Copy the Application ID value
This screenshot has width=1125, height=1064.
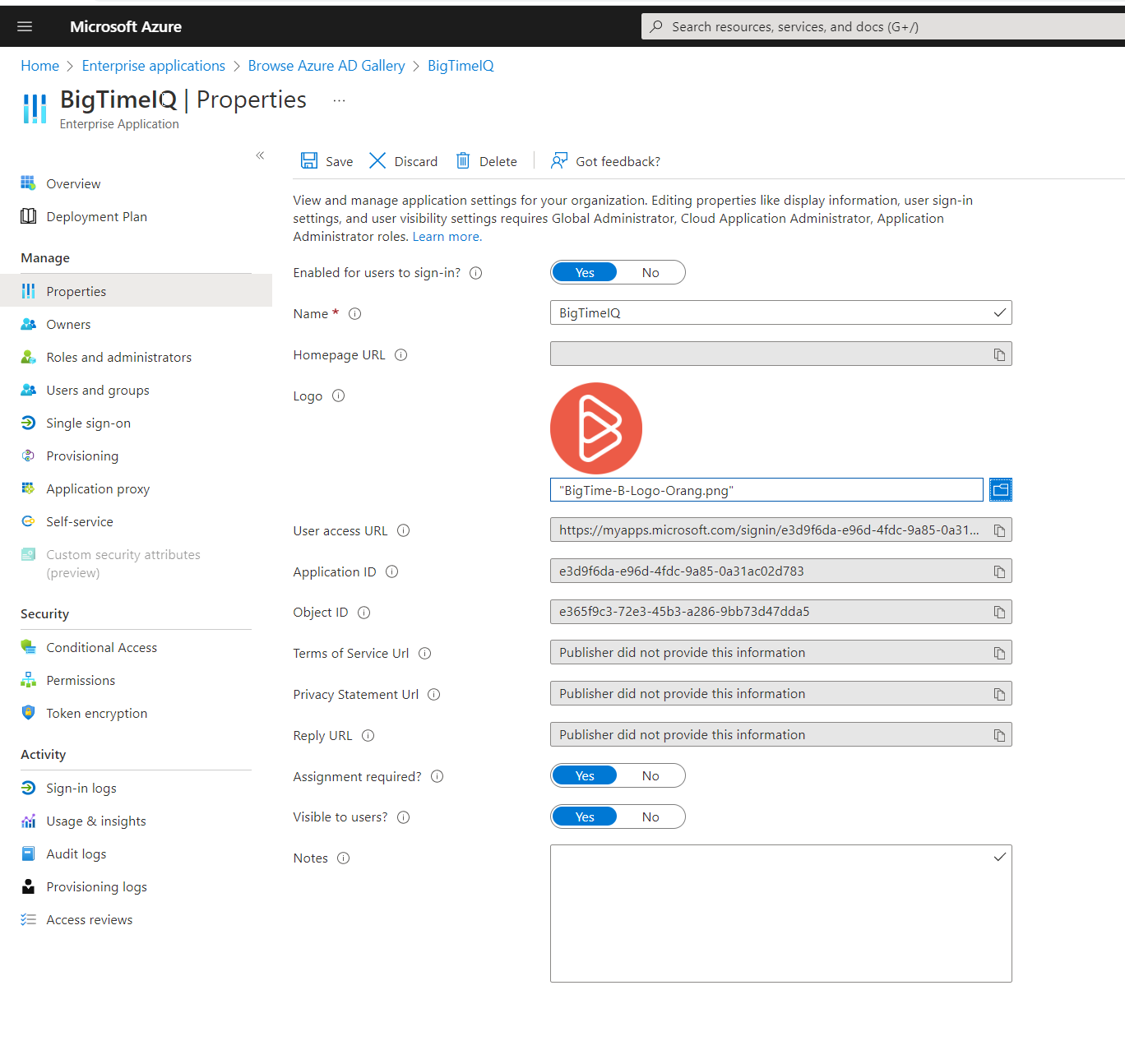(x=999, y=571)
